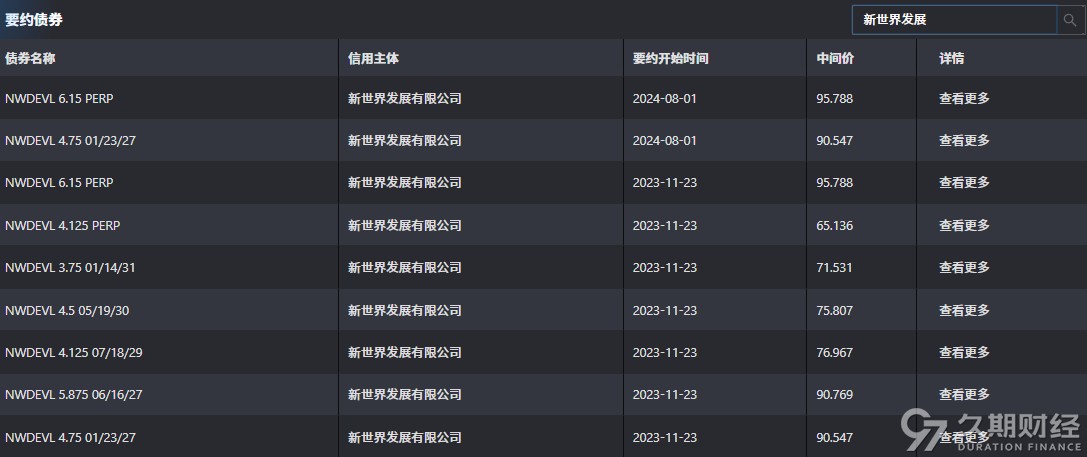Select the NWDEVL 5.875 06/16/27 bond name
This screenshot has width=1087, height=457.
(73, 395)
